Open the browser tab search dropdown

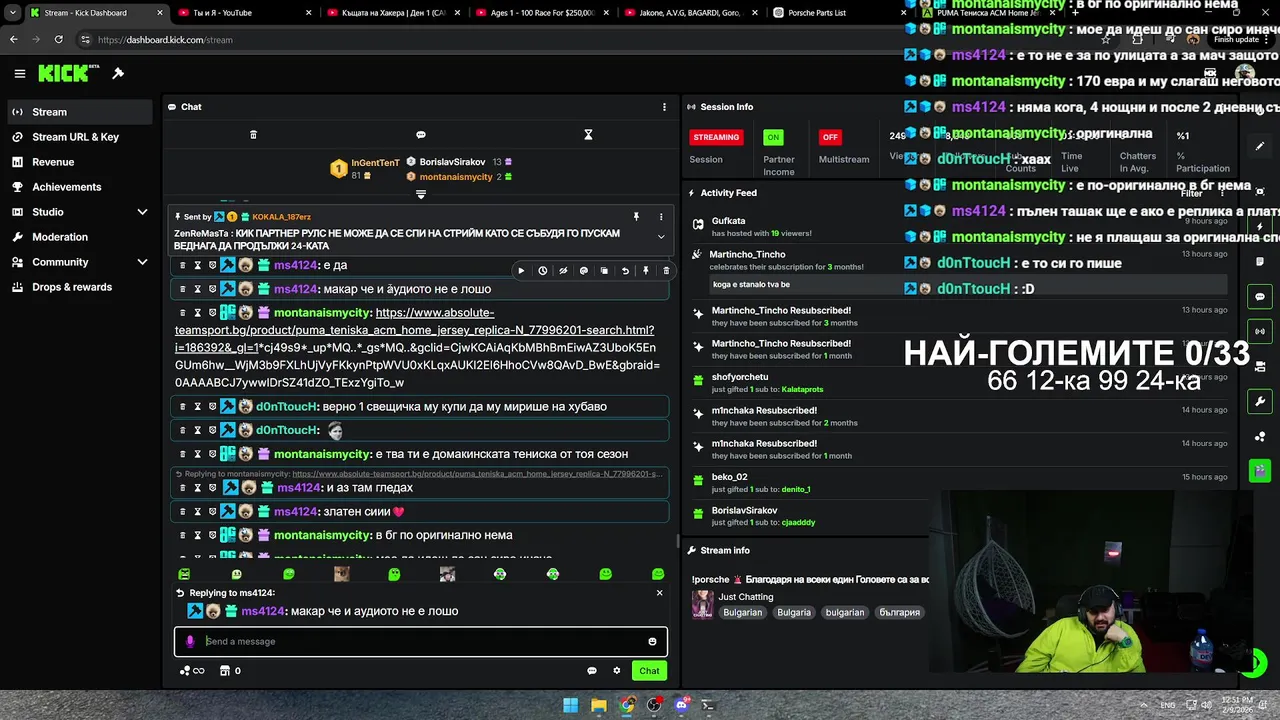[13, 13]
